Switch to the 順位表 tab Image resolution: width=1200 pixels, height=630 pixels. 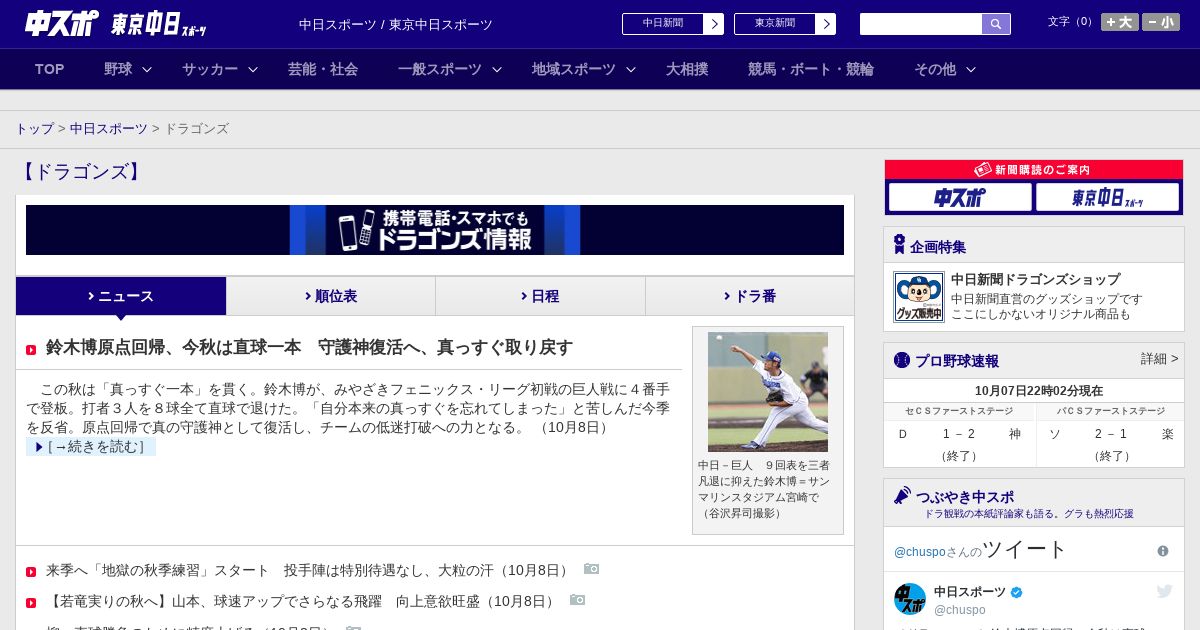point(331,296)
